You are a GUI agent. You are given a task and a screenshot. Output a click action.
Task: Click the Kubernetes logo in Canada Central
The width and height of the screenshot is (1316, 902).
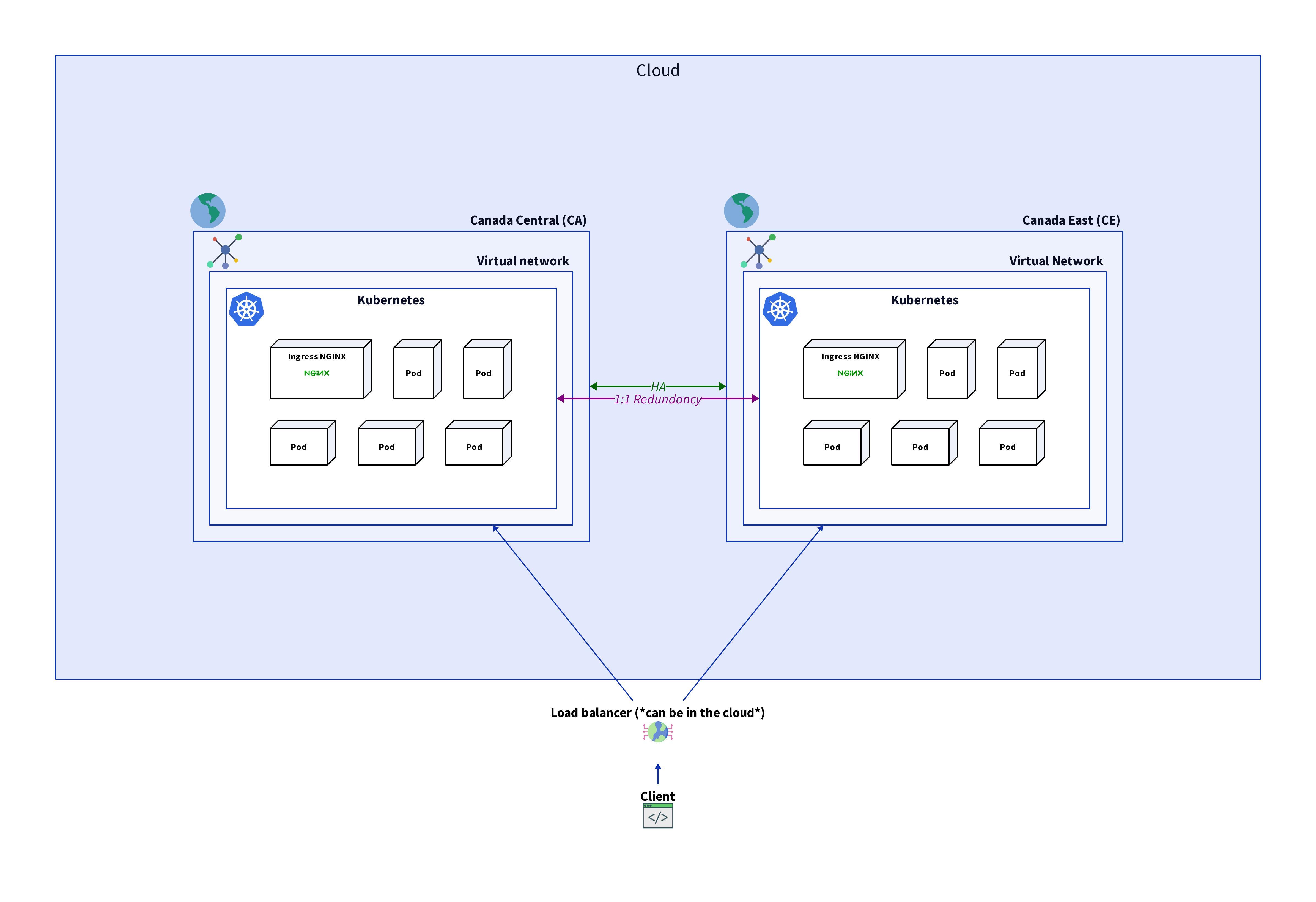[x=246, y=309]
